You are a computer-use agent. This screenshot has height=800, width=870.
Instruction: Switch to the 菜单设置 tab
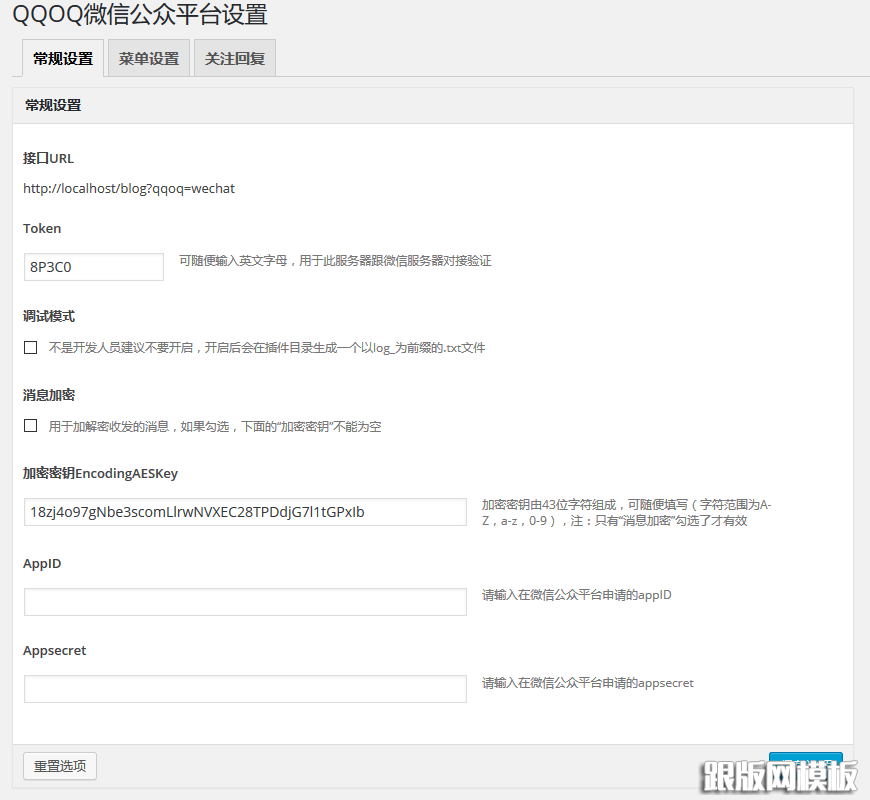point(147,58)
